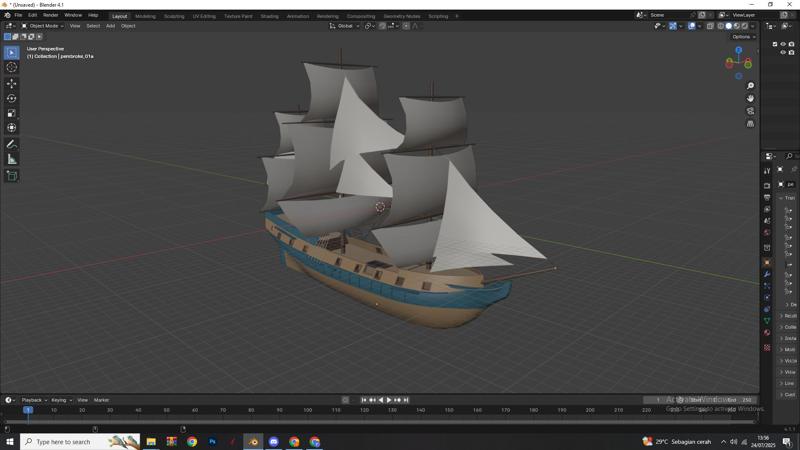Switch to material preview shading
Image resolution: width=800 pixels, height=450 pixels.
(737, 26)
